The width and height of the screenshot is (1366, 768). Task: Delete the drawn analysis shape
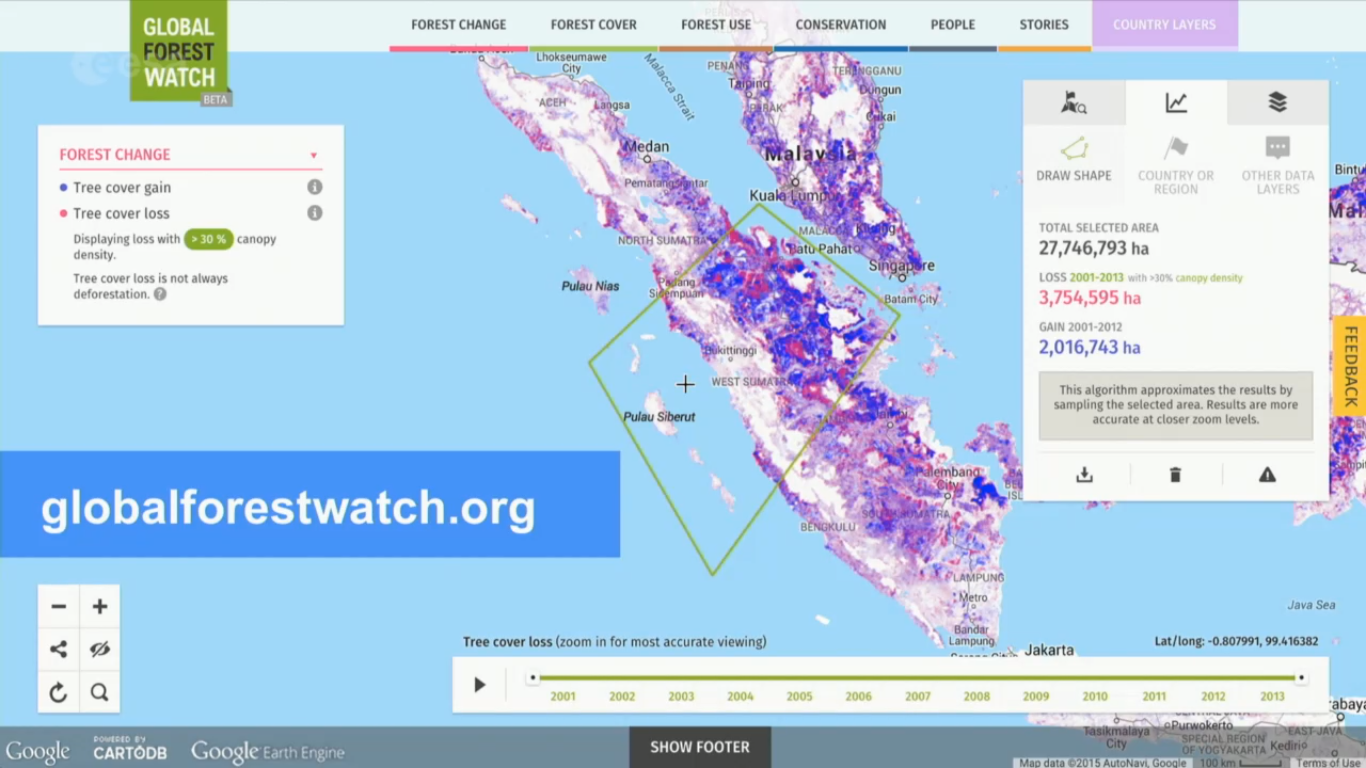point(1176,475)
